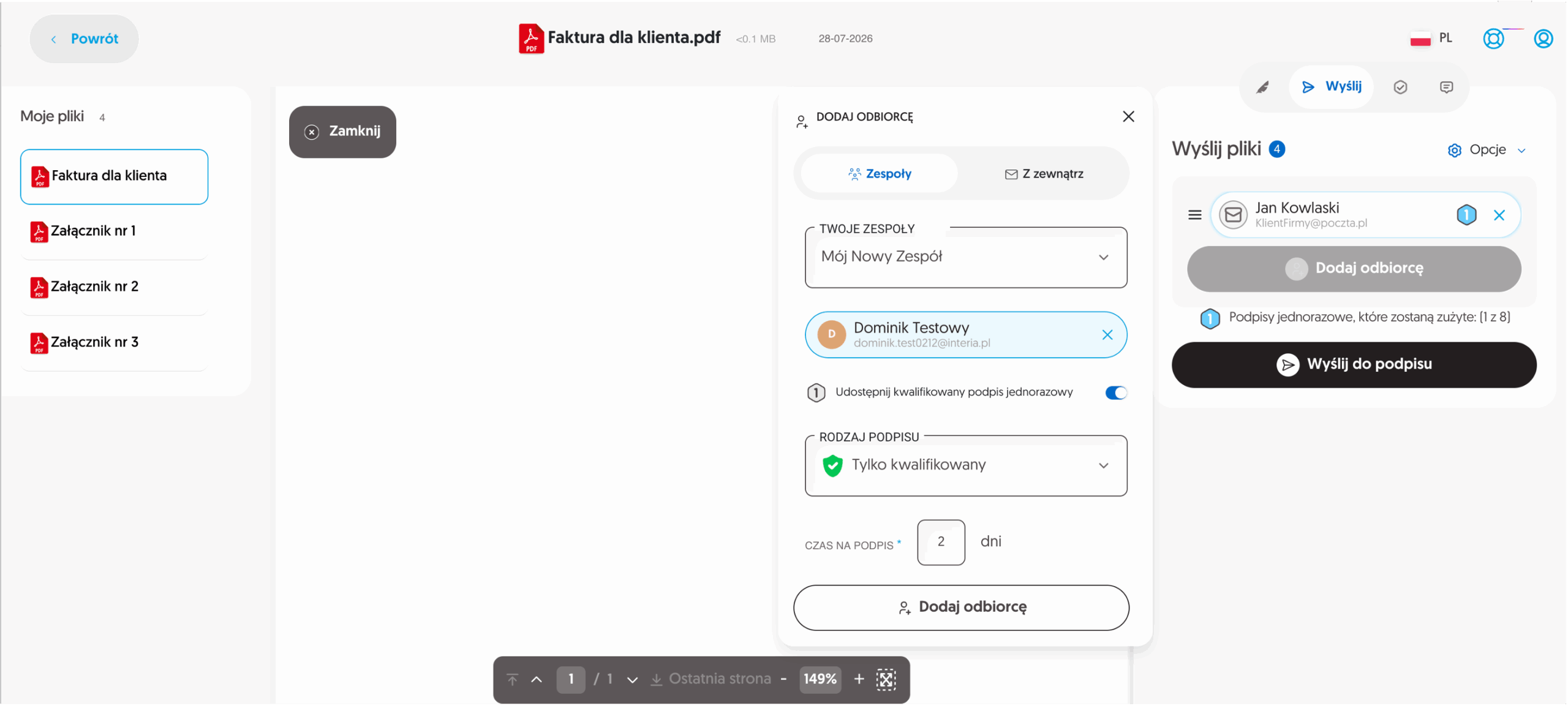Focus the Czas na podpis days field
The height and width of the screenshot is (706, 1568).
[x=941, y=542]
